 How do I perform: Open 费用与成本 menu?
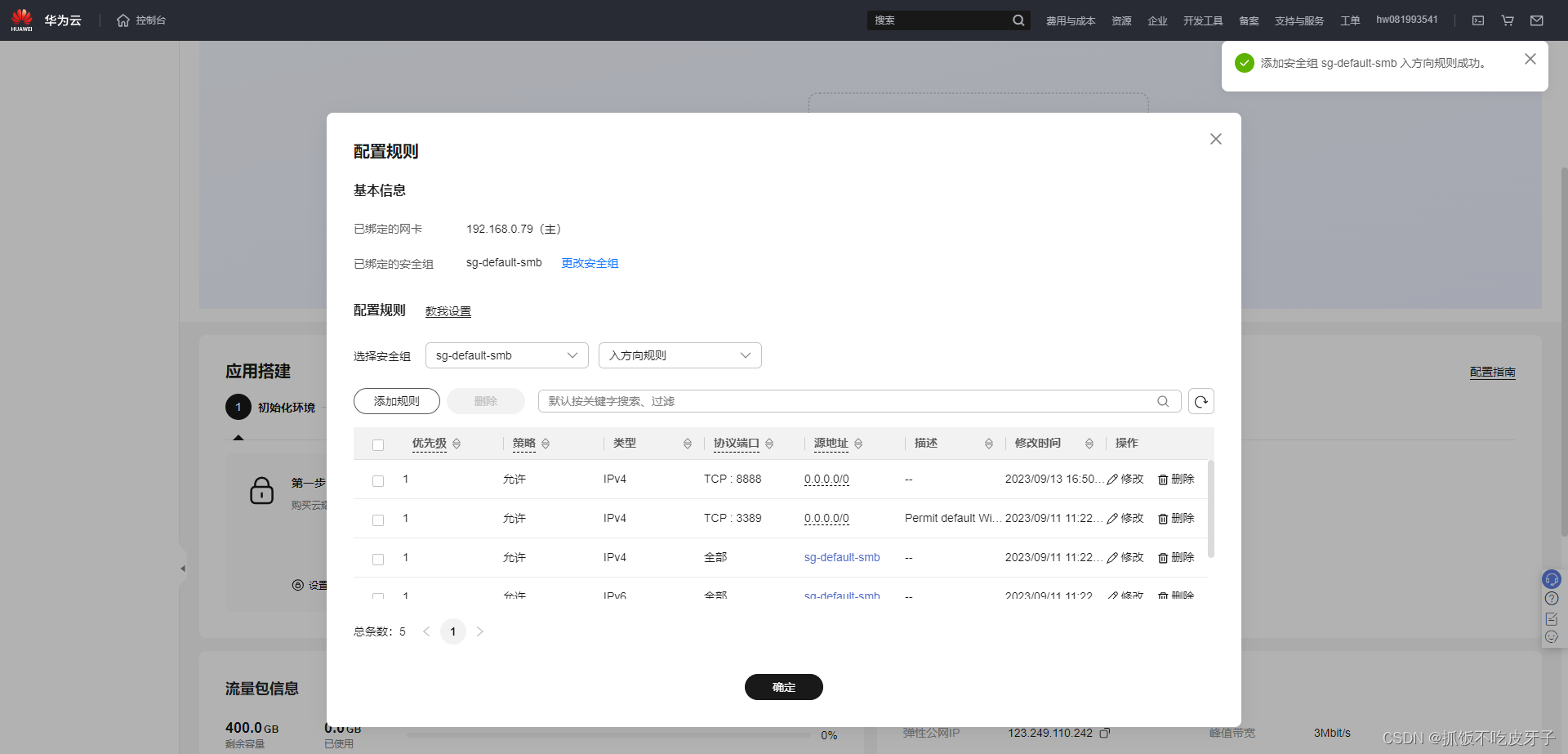pyautogui.click(x=1071, y=20)
